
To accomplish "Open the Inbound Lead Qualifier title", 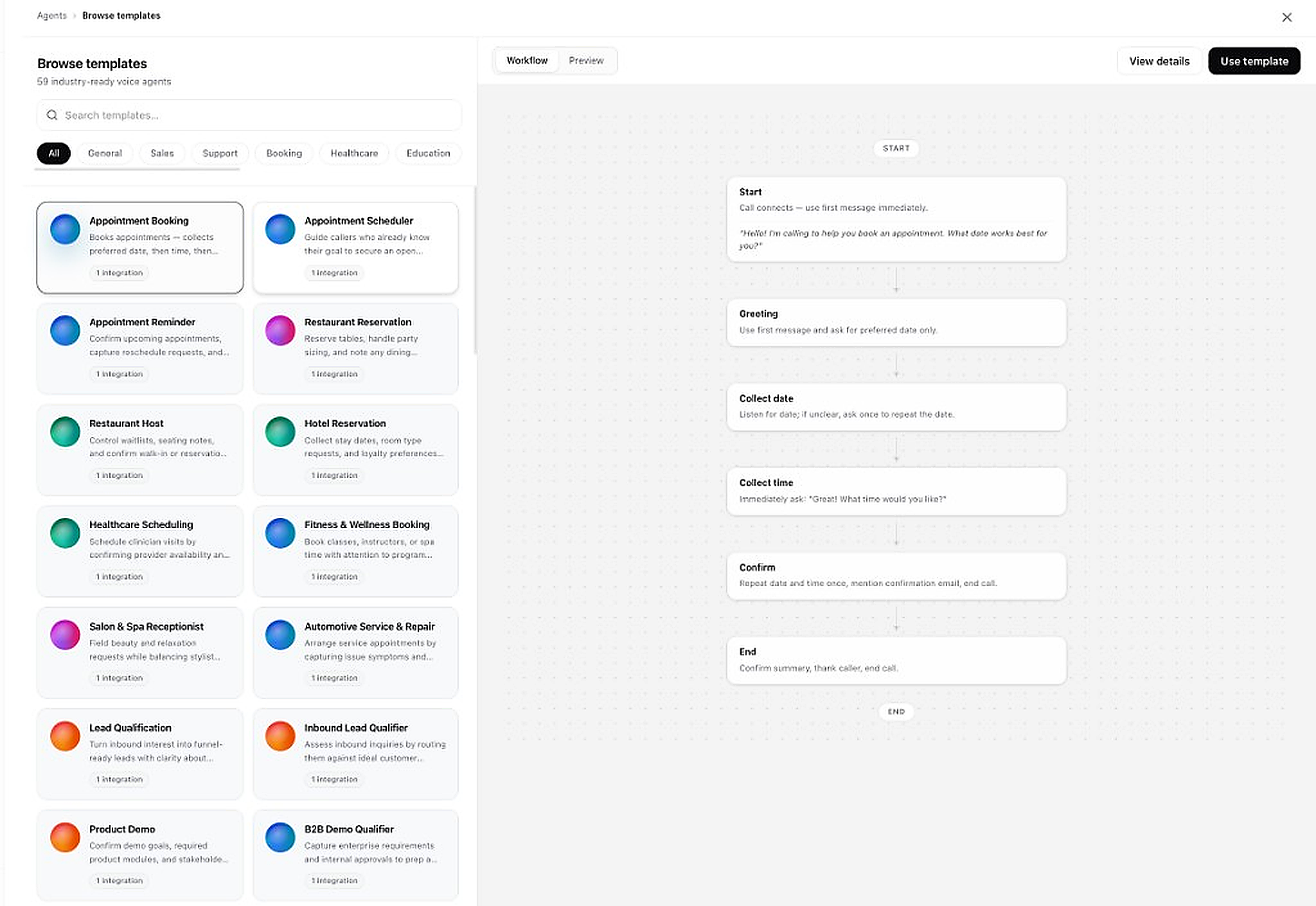I will coord(356,728).
